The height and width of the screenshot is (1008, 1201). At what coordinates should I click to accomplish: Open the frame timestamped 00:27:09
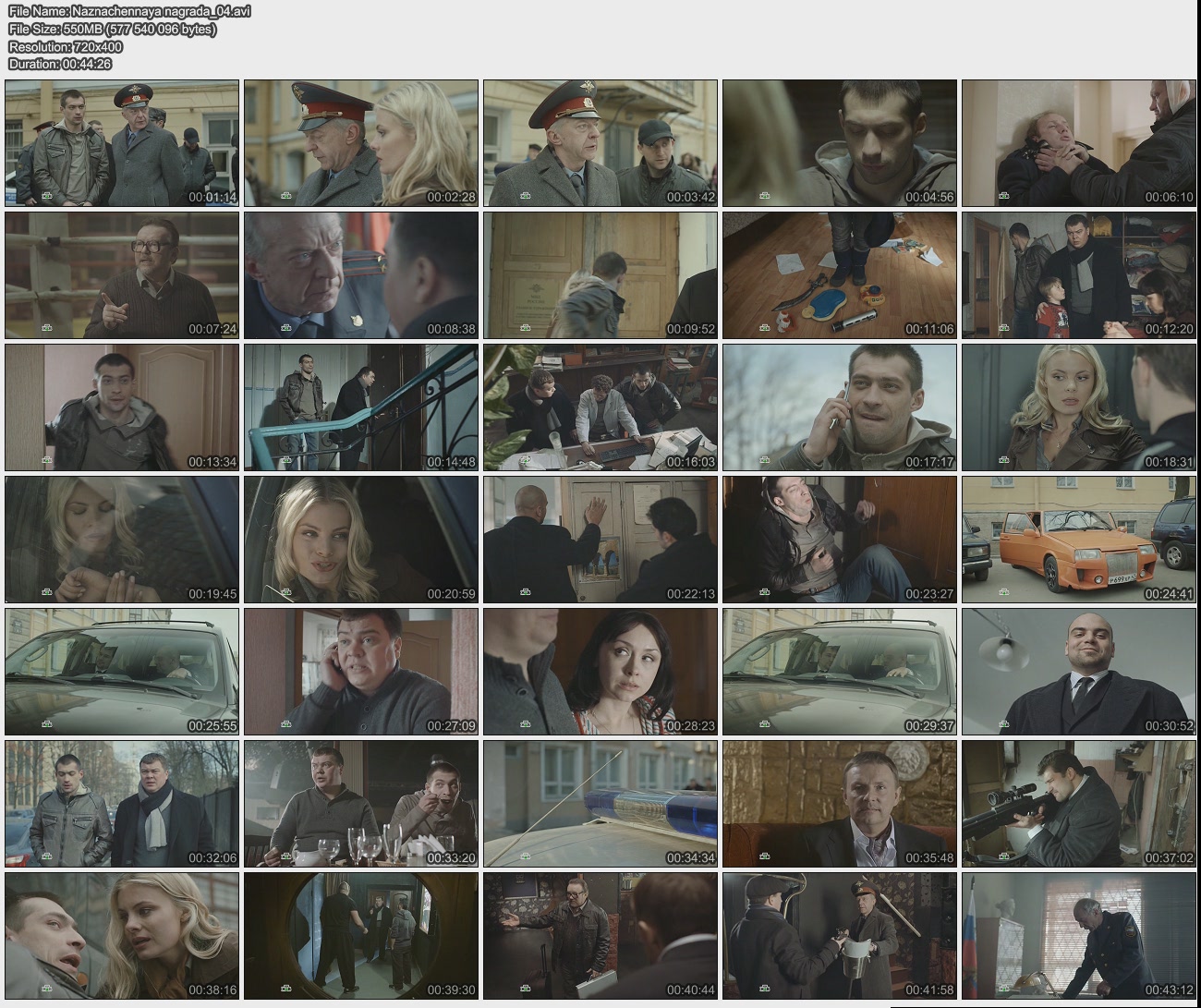tap(361, 672)
